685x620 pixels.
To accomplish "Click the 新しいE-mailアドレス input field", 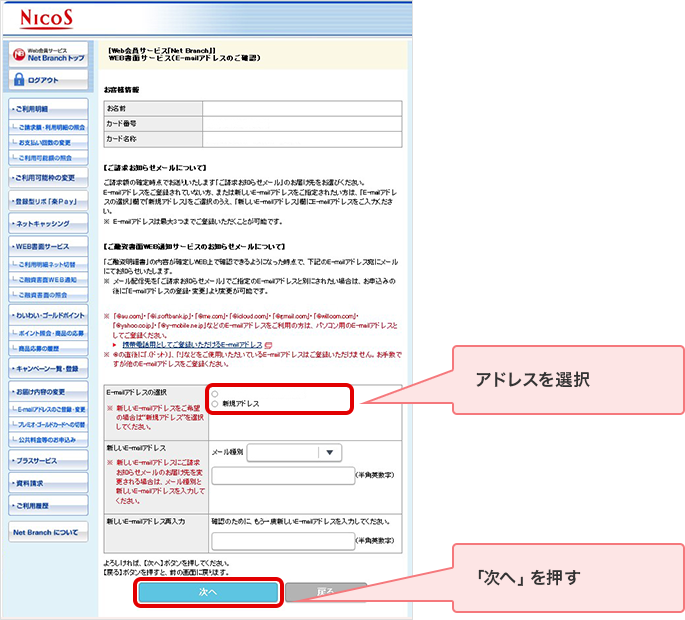I will 283,476.
